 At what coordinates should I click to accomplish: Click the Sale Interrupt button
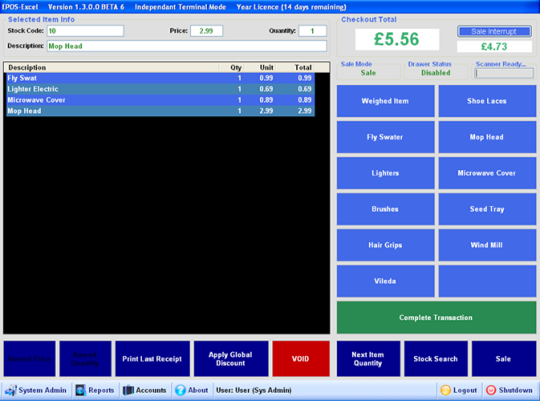coord(494,31)
